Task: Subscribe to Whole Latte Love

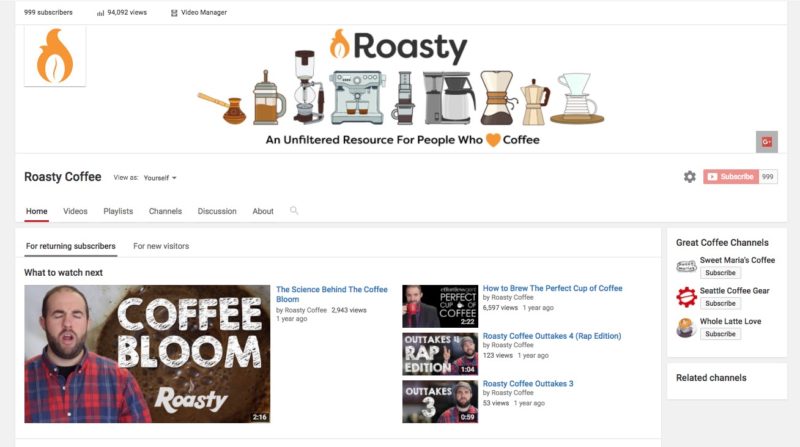Action: 720,334
